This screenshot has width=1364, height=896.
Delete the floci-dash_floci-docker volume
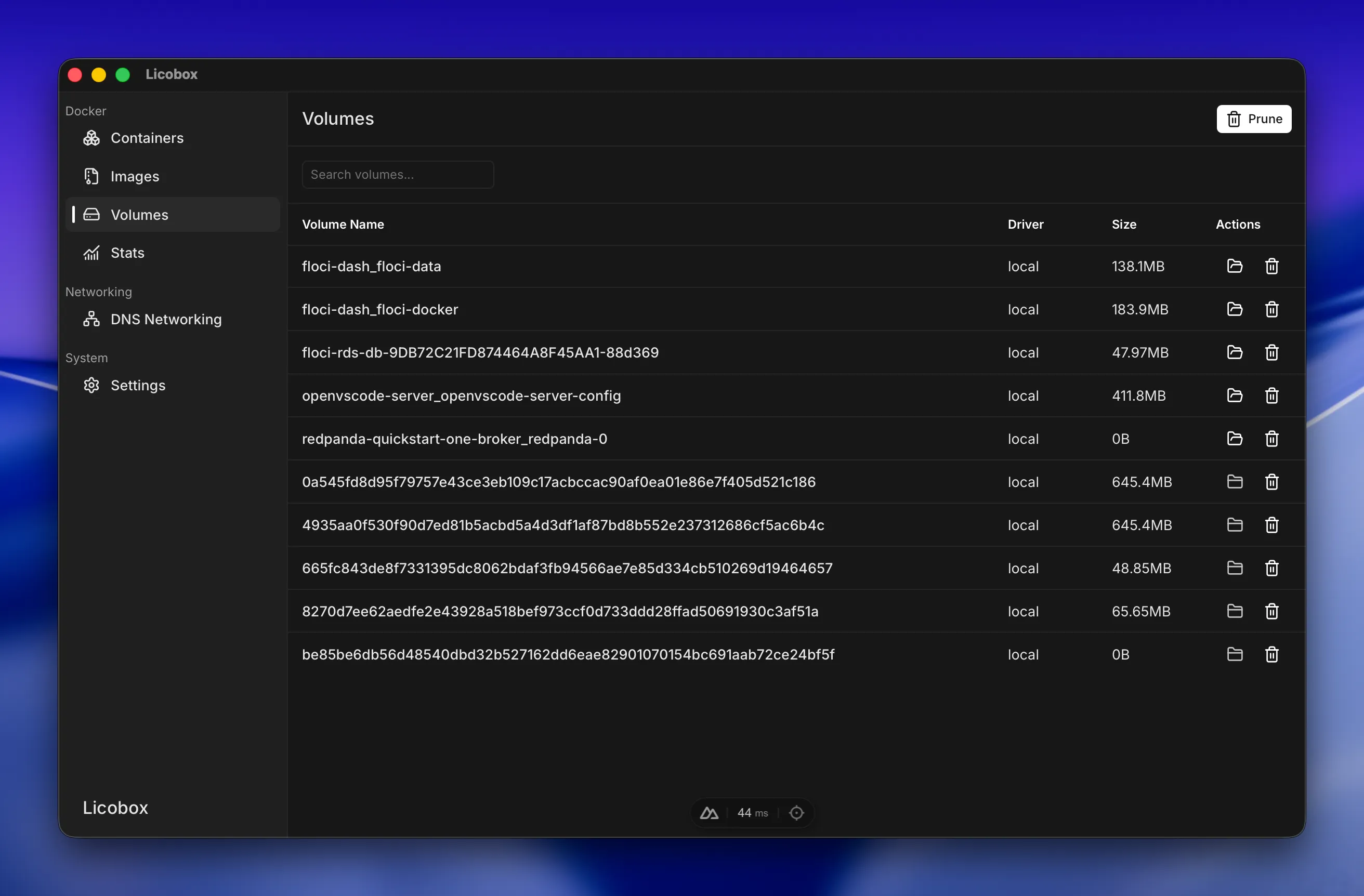point(1271,309)
